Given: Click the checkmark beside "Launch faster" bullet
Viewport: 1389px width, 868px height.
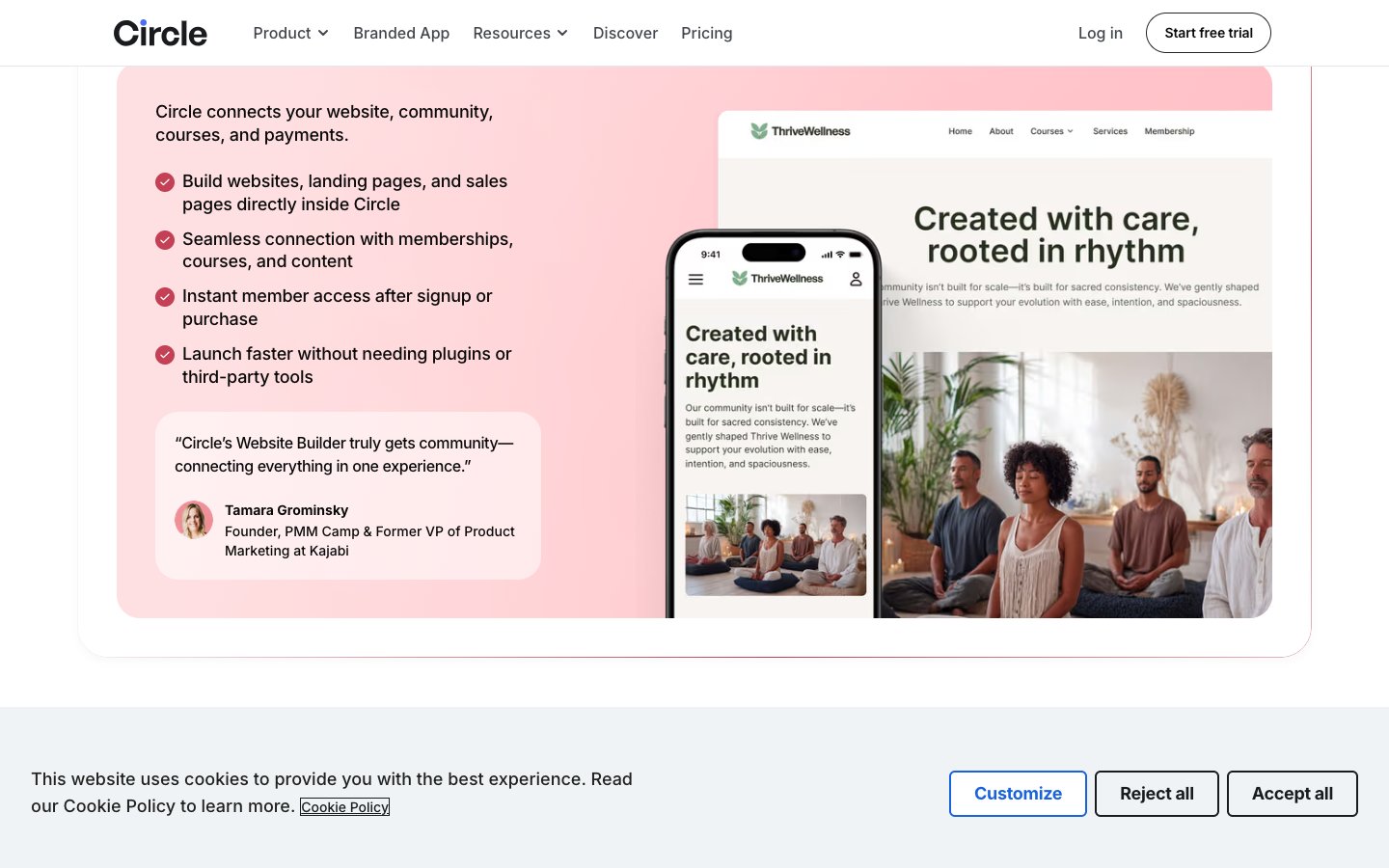Looking at the screenshot, I should pos(165,355).
